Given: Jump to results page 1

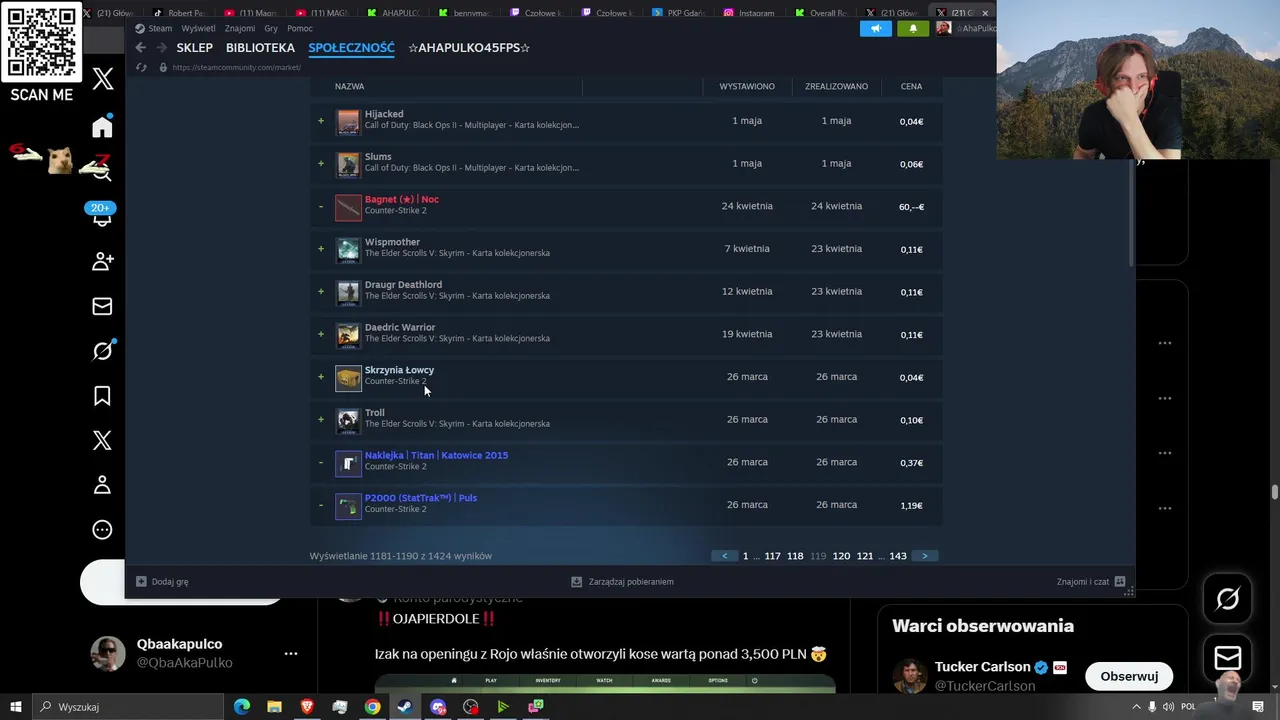Looking at the screenshot, I should pos(745,556).
